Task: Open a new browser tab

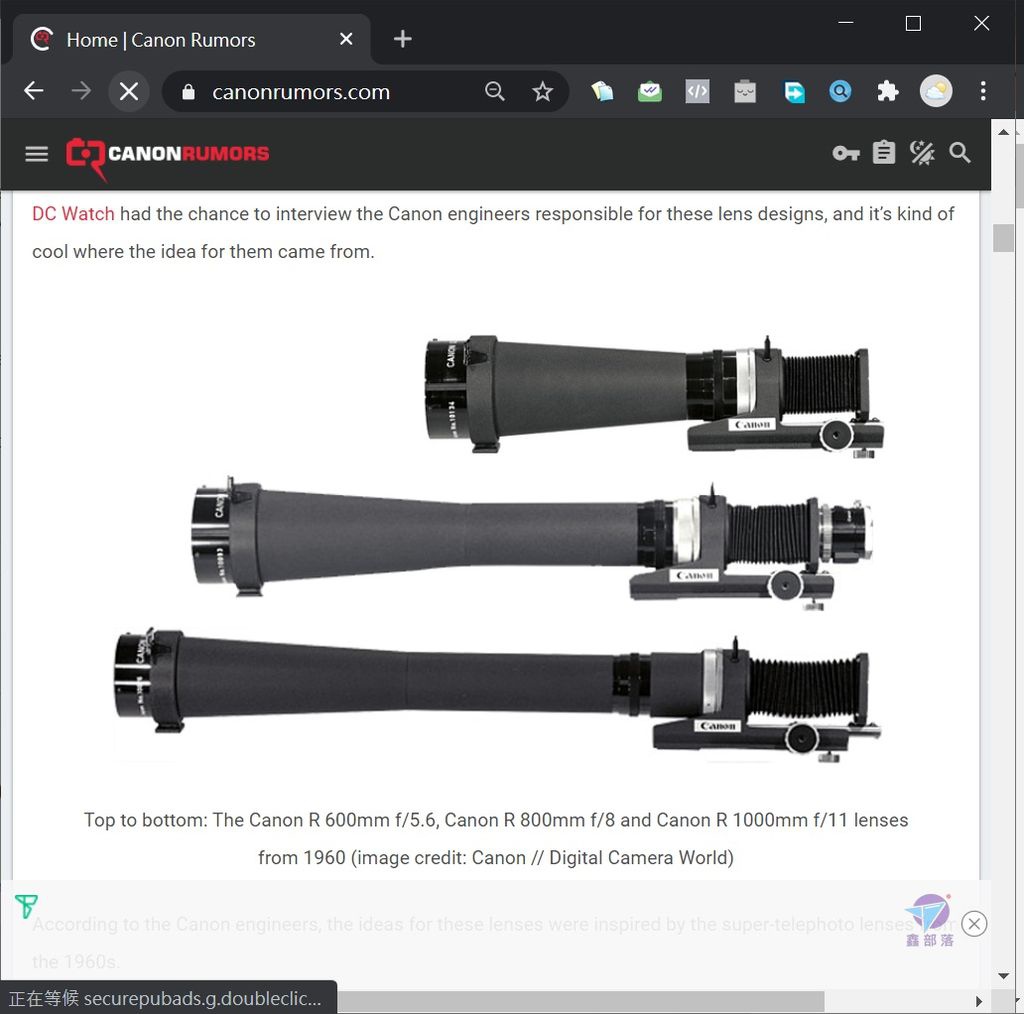Action: [402, 39]
